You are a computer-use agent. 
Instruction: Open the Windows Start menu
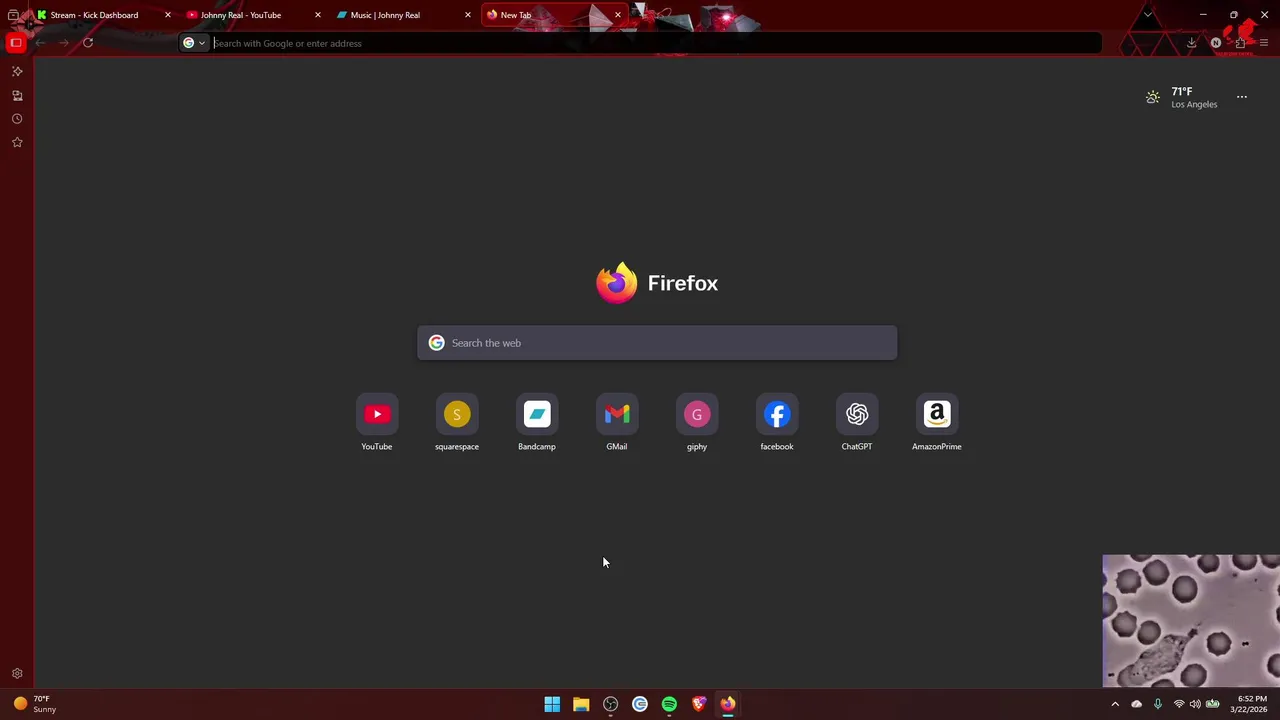(x=552, y=704)
